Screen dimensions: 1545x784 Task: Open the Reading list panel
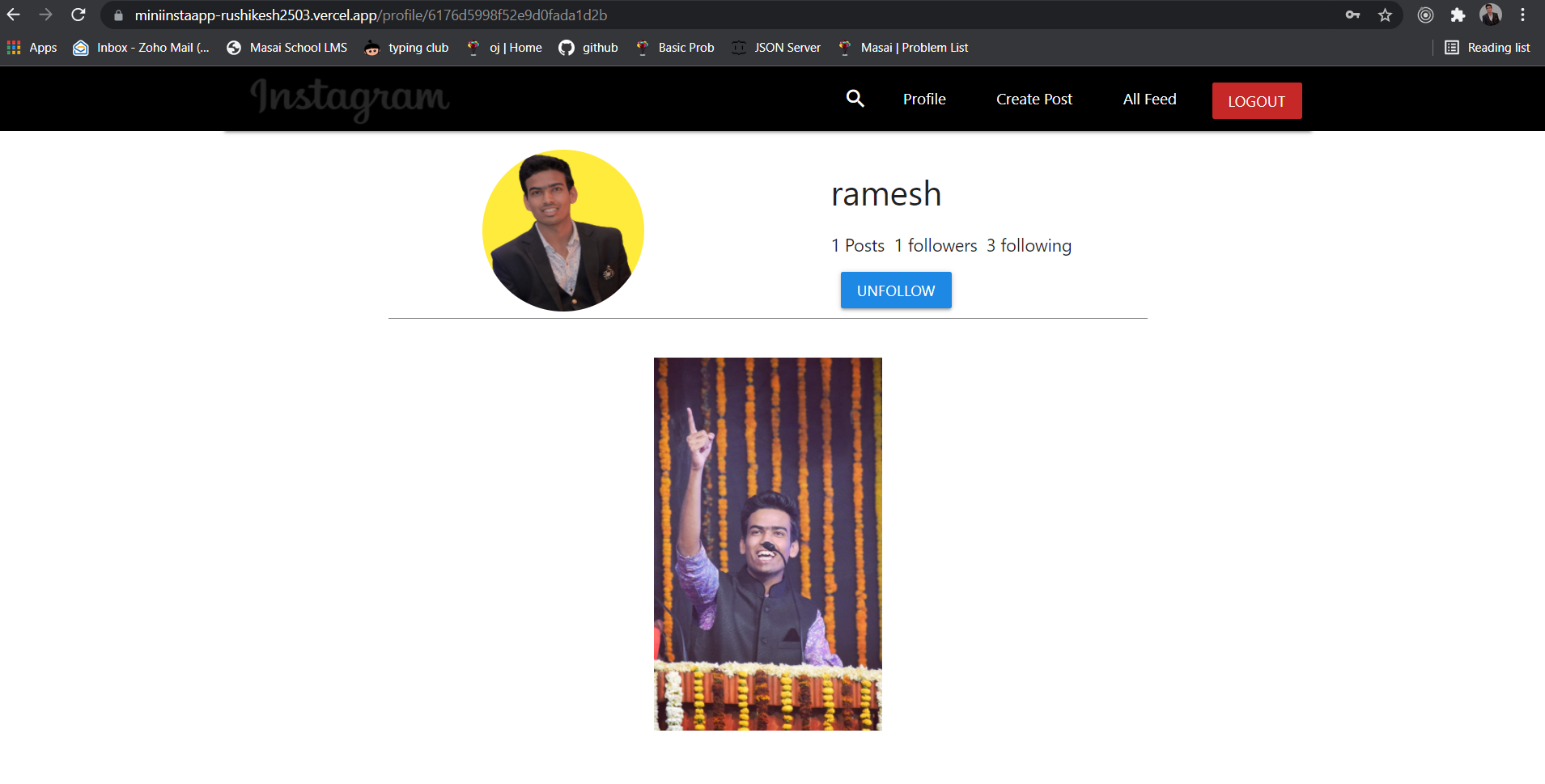click(1488, 48)
